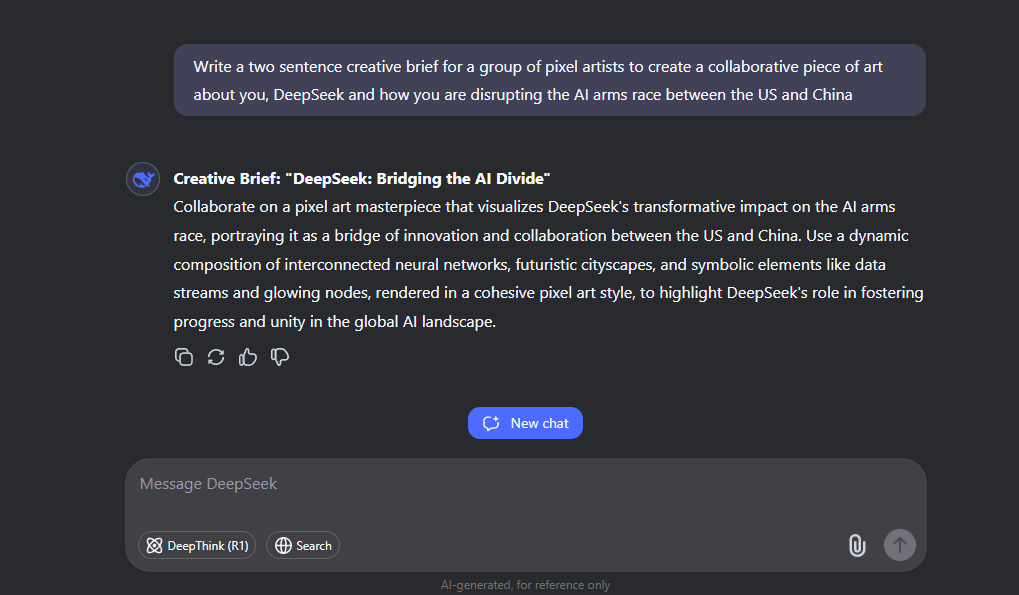The height and width of the screenshot is (595, 1019).
Task: Toggle DeepThink (R1) mode
Action: click(197, 546)
